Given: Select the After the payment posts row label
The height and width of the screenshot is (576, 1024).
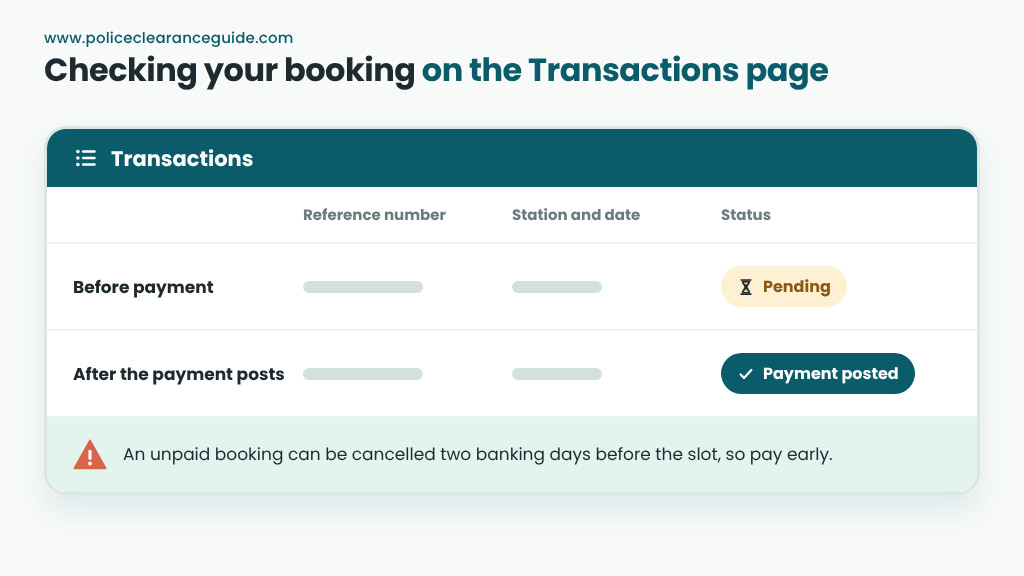Looking at the screenshot, I should (178, 374).
